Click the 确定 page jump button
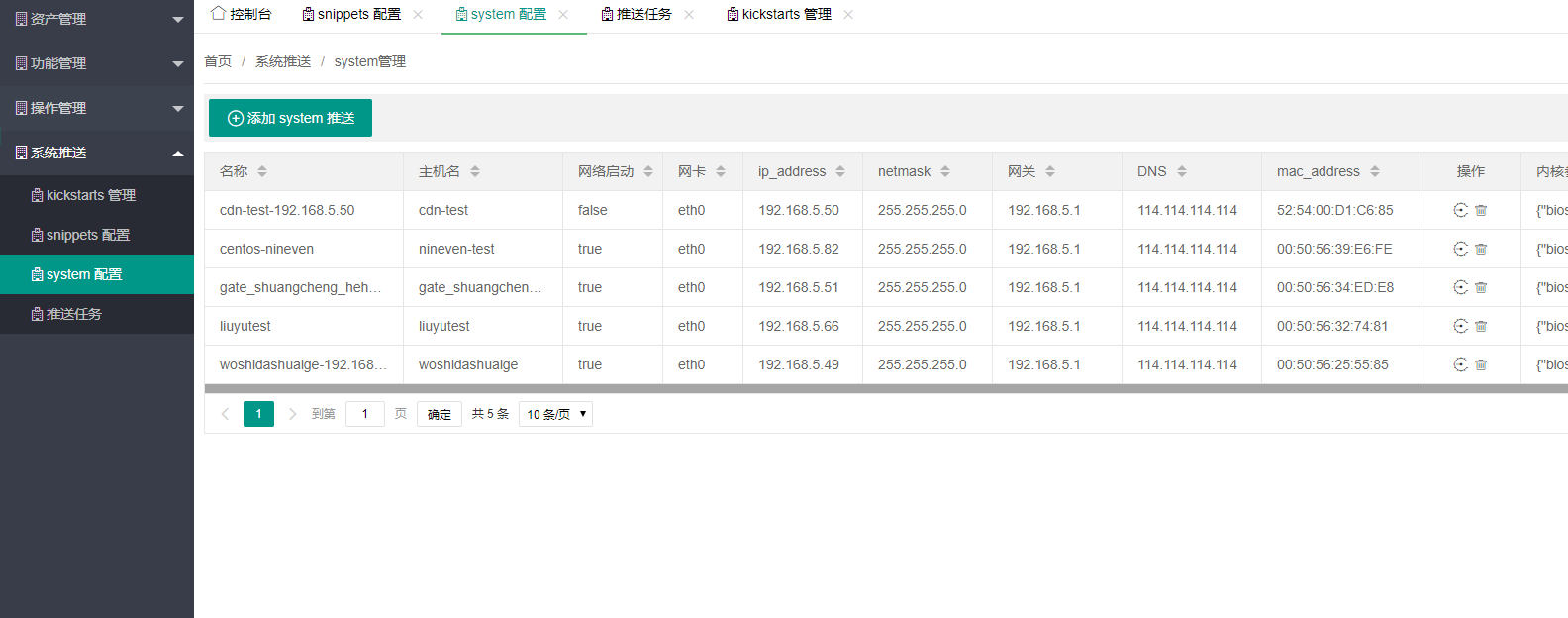 pos(440,414)
